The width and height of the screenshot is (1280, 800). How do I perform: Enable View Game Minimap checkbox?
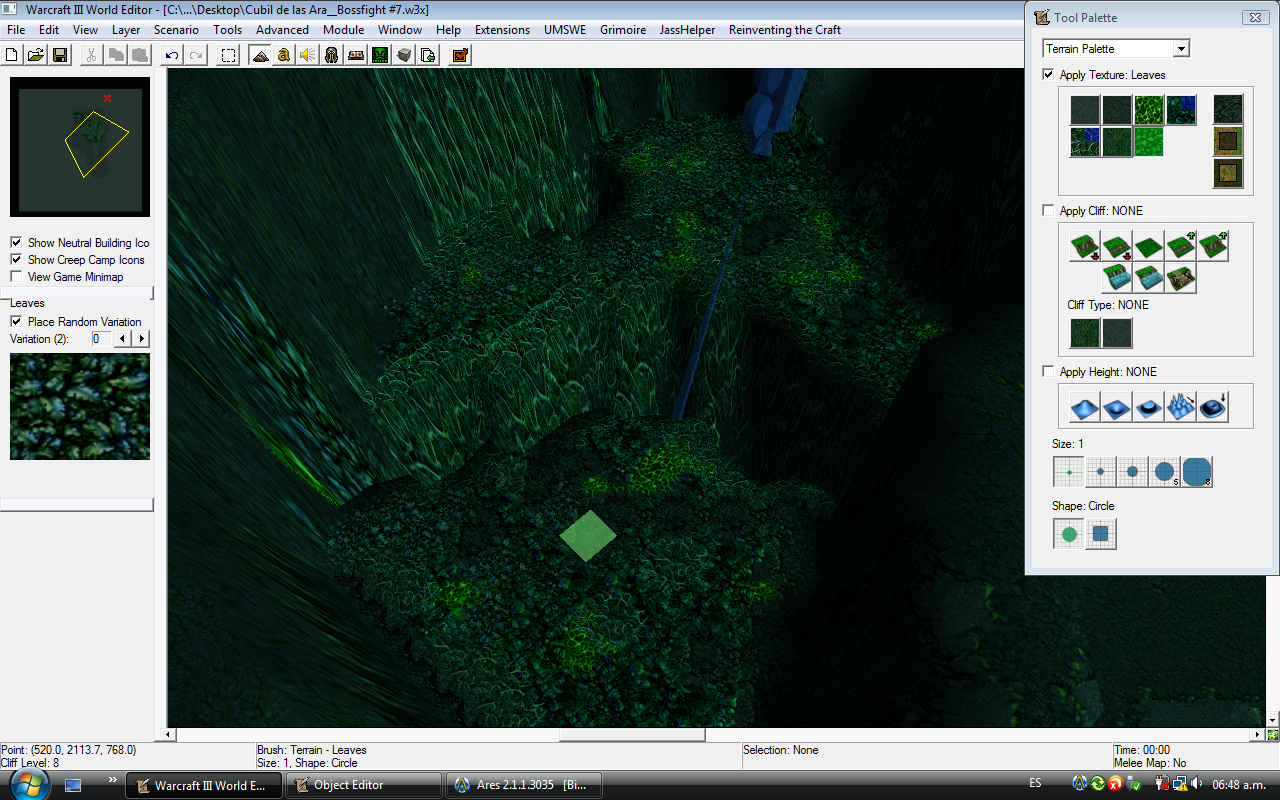[16, 276]
